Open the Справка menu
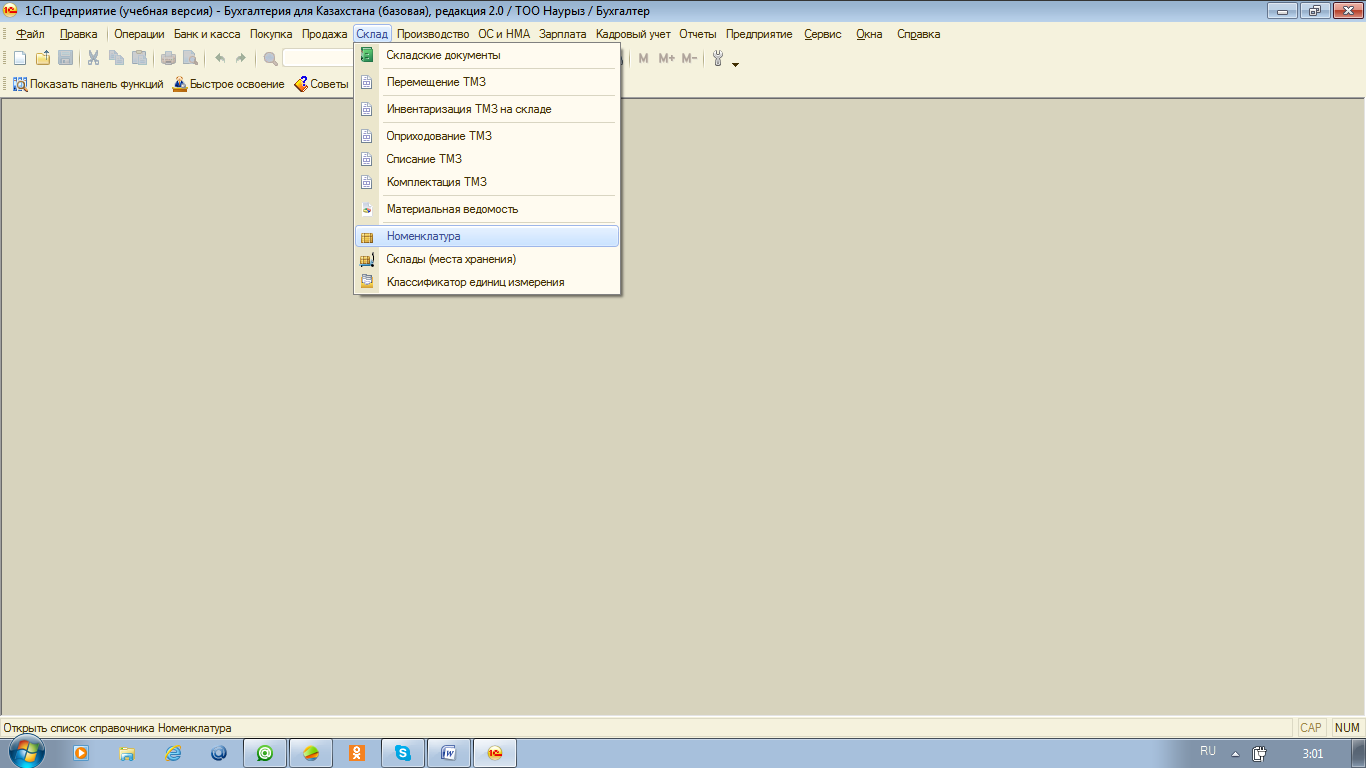 coord(918,34)
